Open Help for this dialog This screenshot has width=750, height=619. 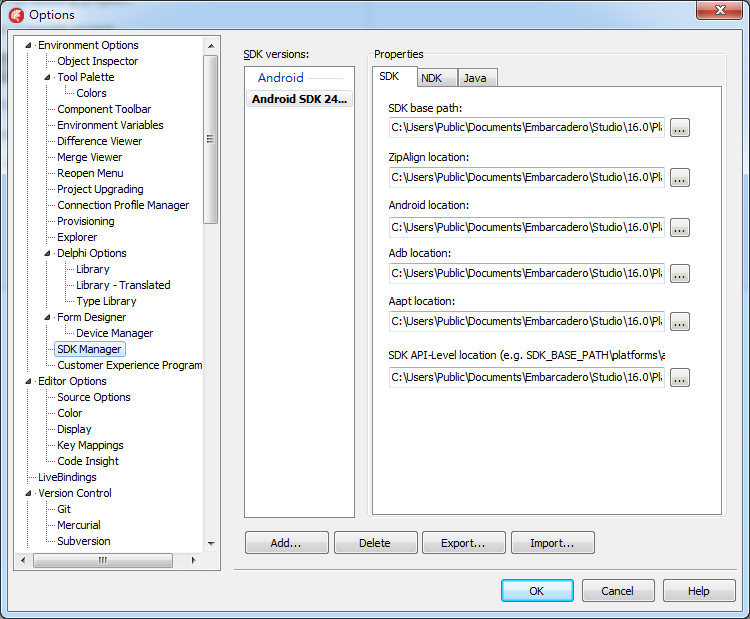tap(699, 591)
